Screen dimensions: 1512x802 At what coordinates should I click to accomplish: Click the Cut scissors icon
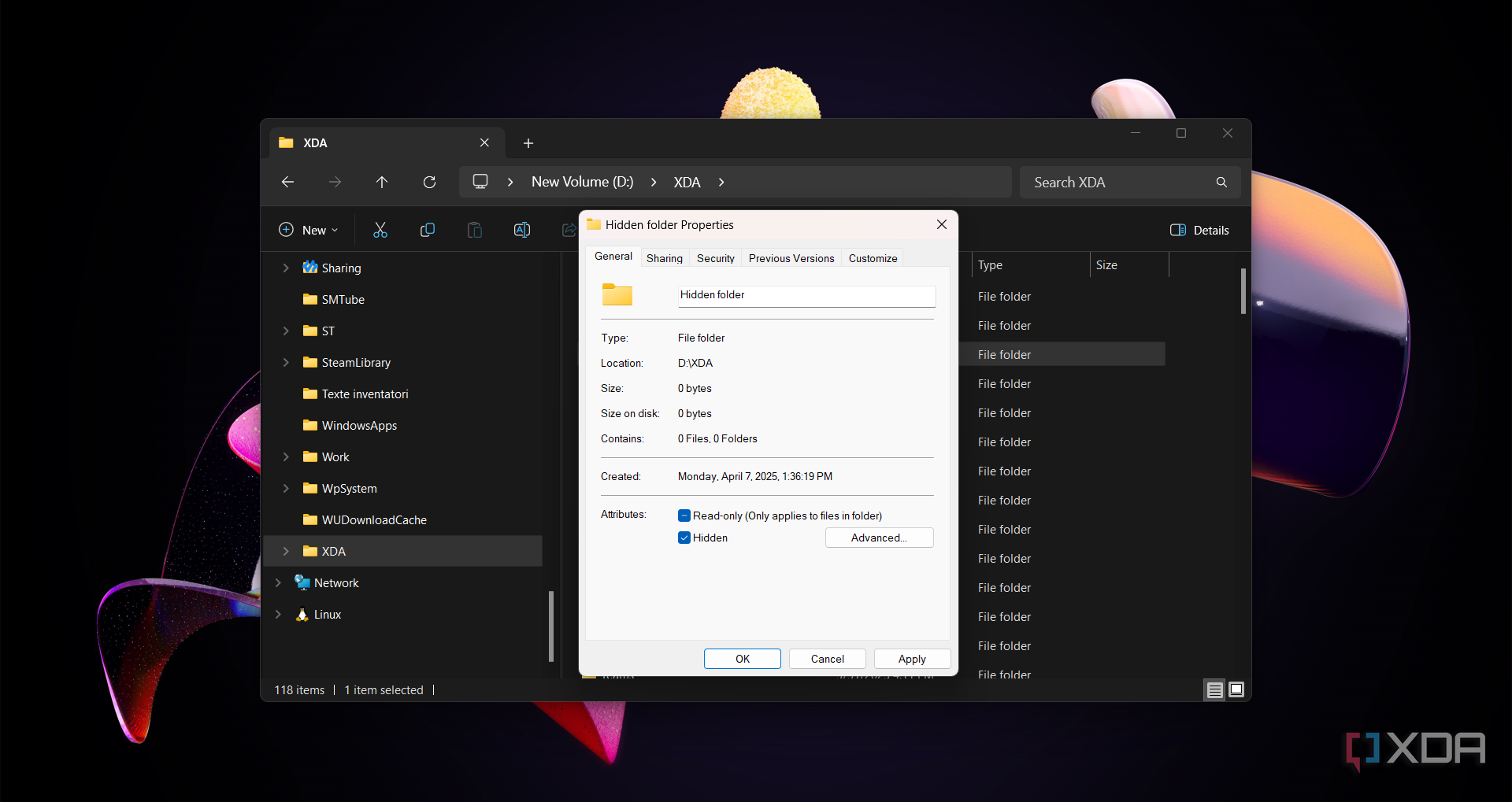380,230
